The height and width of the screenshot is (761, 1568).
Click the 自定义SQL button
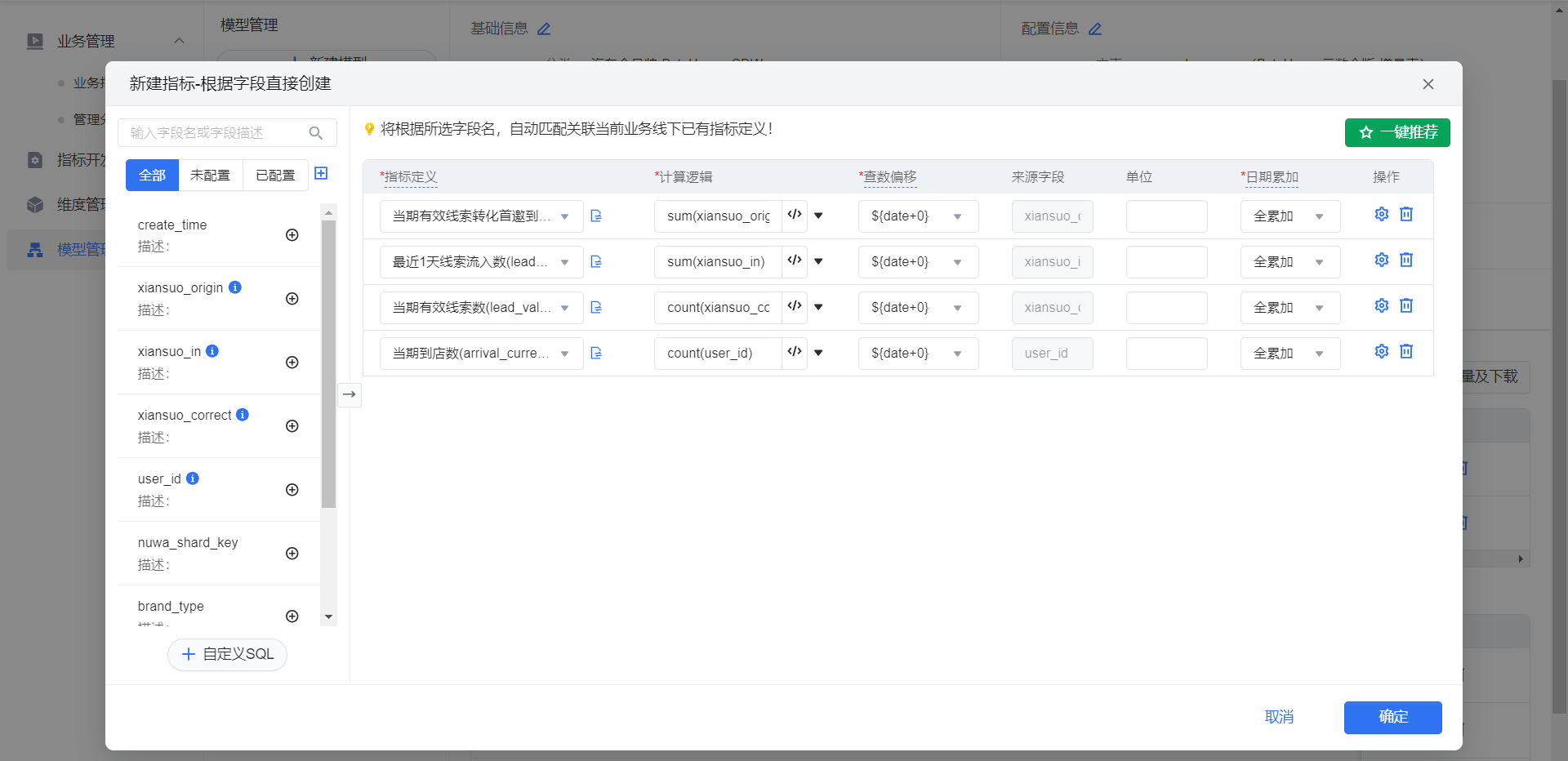pyautogui.click(x=227, y=654)
